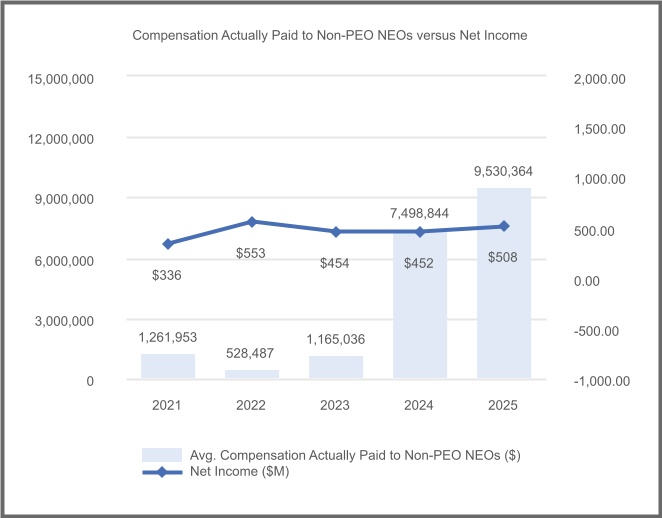Select the 2024 Net Income diamond marker
662x518 pixels.
tap(419, 231)
